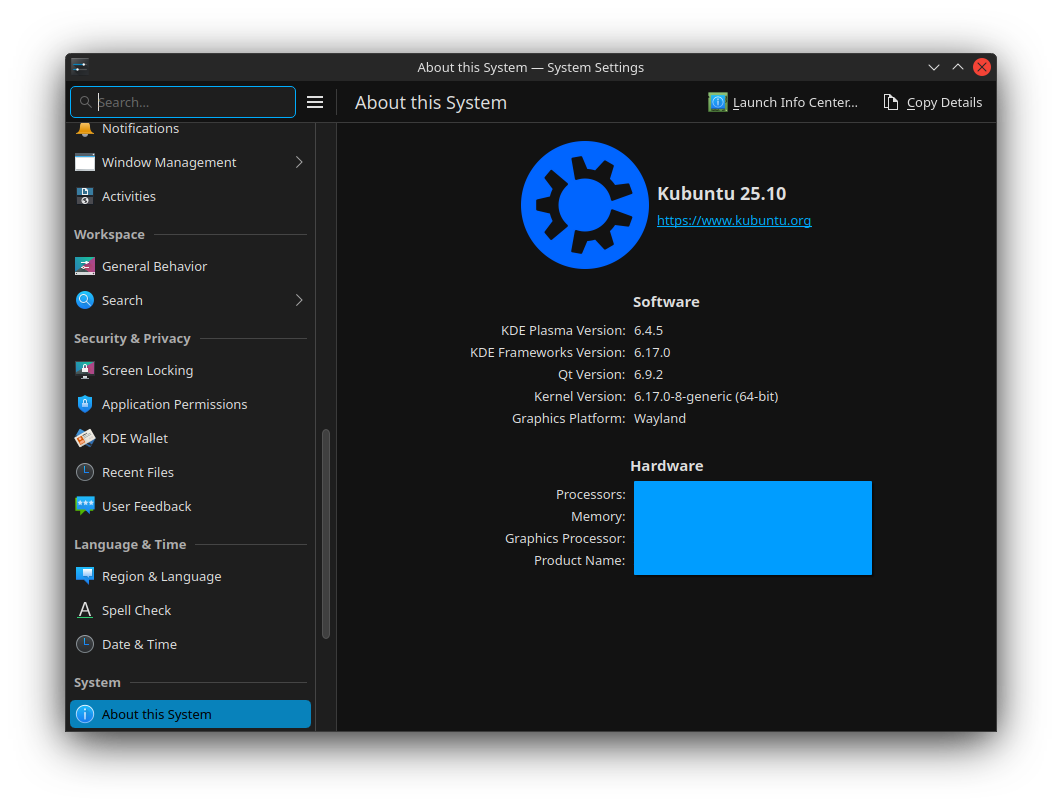Open Region & Language settings

coord(190,577)
